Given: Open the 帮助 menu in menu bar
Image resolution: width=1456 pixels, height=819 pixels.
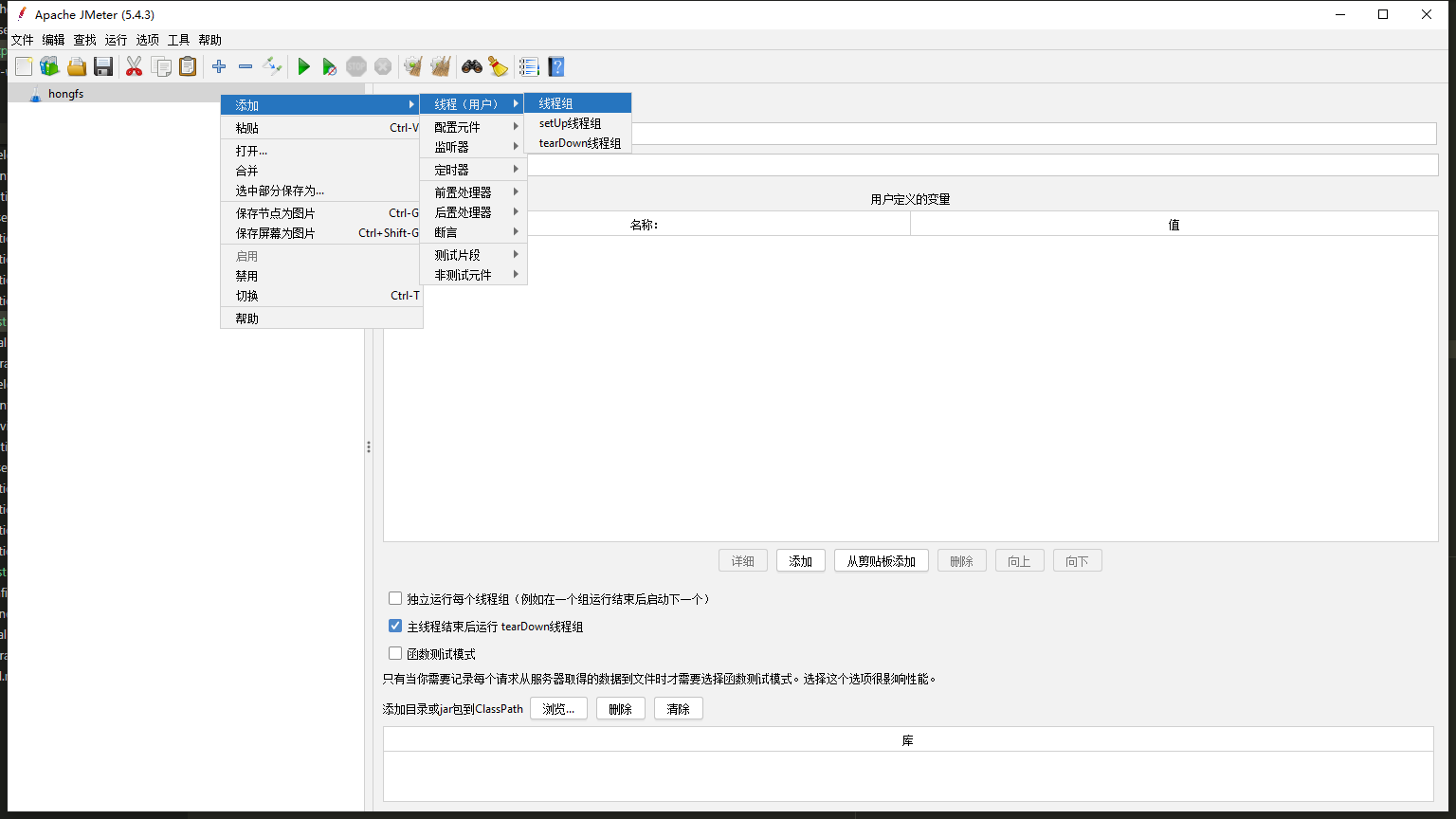Looking at the screenshot, I should point(209,40).
